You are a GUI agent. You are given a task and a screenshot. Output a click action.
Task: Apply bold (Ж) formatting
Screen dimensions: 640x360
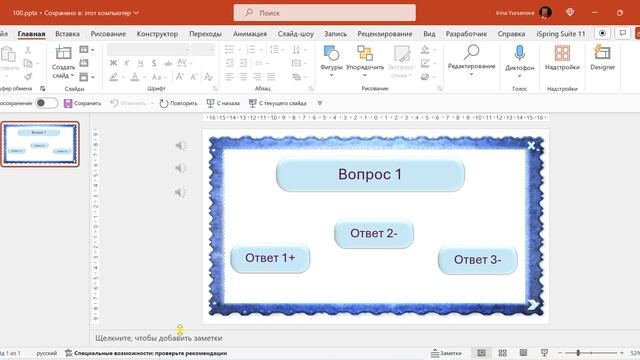coord(113,63)
